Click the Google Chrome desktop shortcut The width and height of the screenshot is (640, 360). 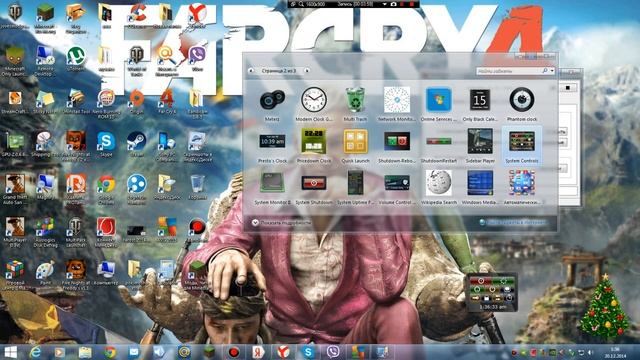click(x=106, y=189)
